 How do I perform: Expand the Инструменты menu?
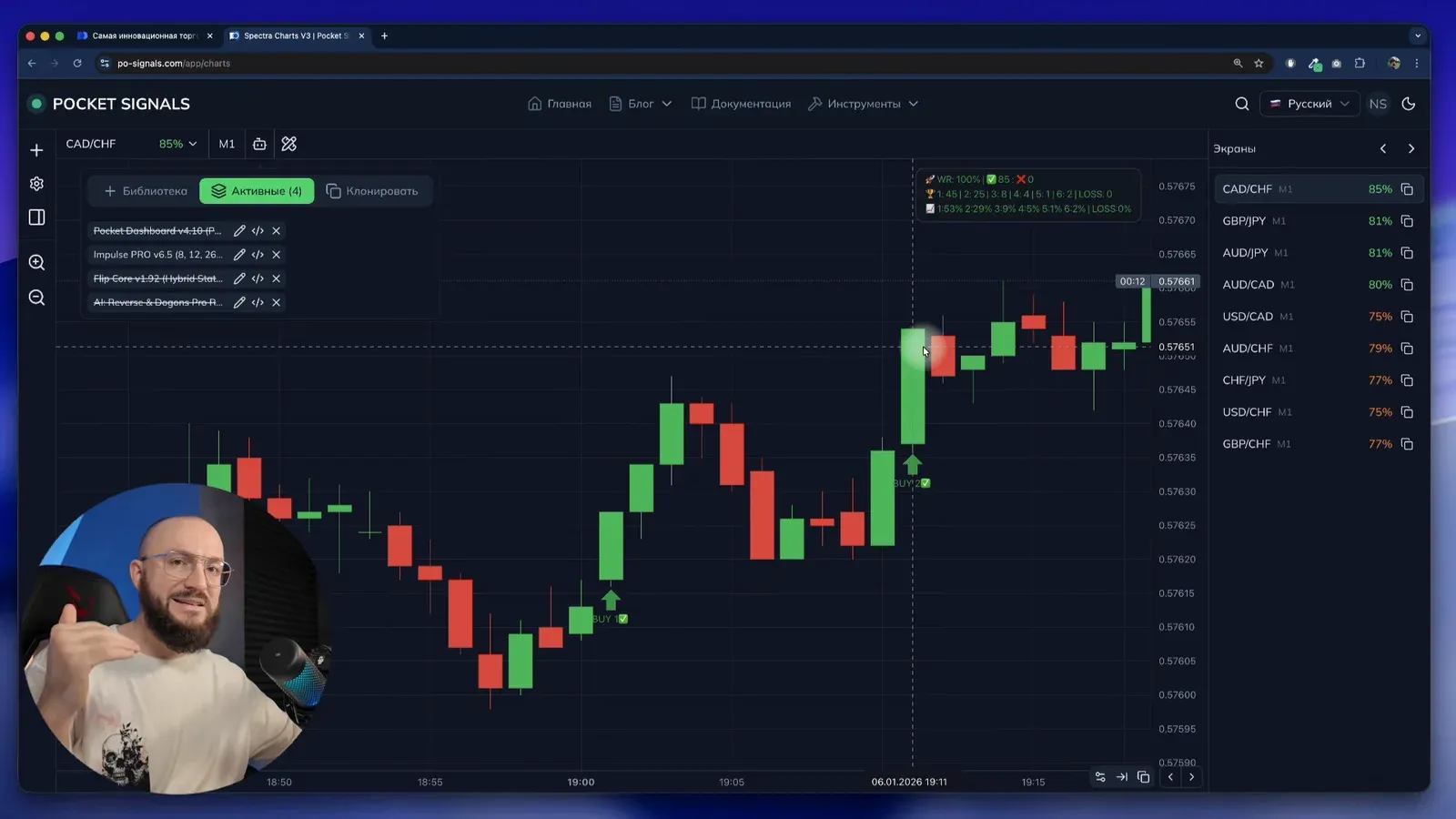click(864, 104)
